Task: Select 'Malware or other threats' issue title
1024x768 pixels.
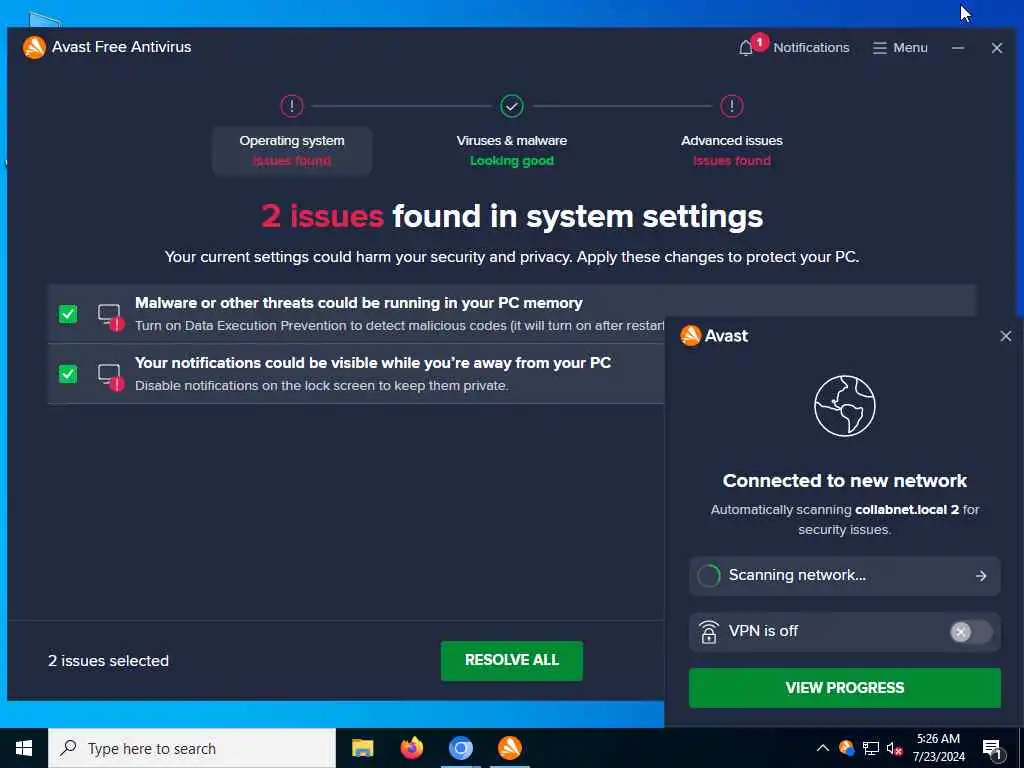Action: [359, 303]
